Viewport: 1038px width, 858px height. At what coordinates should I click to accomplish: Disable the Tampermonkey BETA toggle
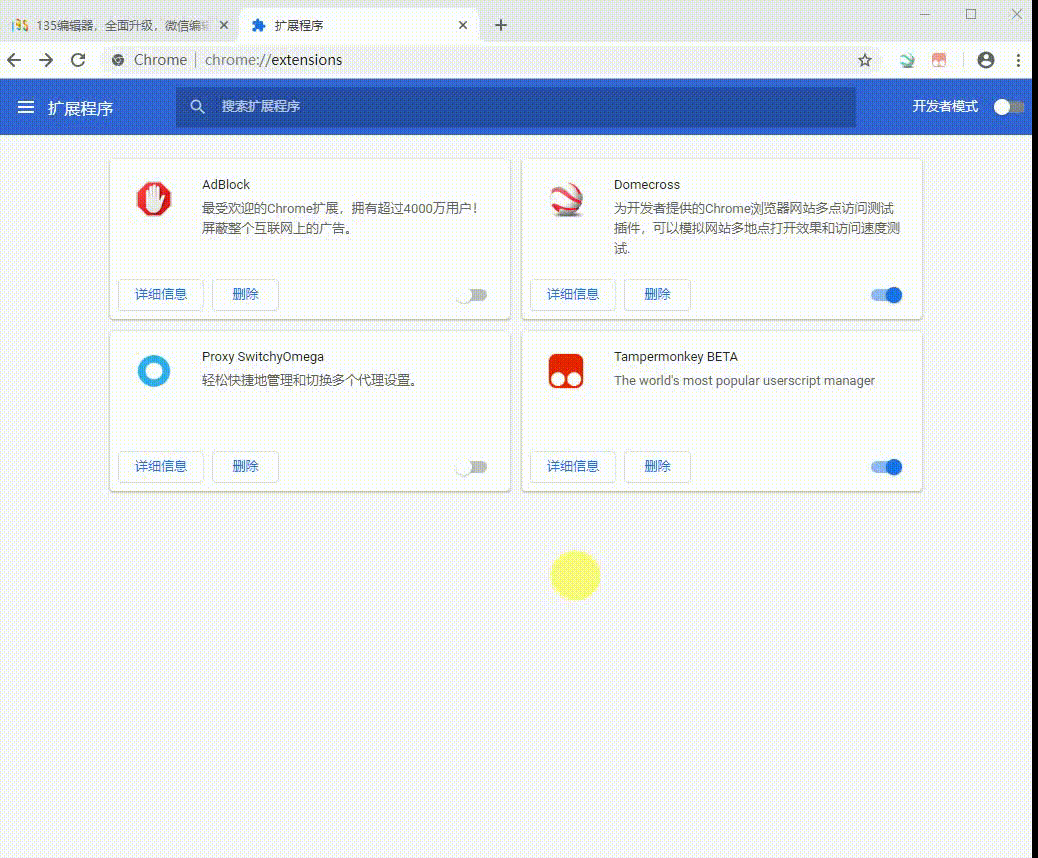886,467
